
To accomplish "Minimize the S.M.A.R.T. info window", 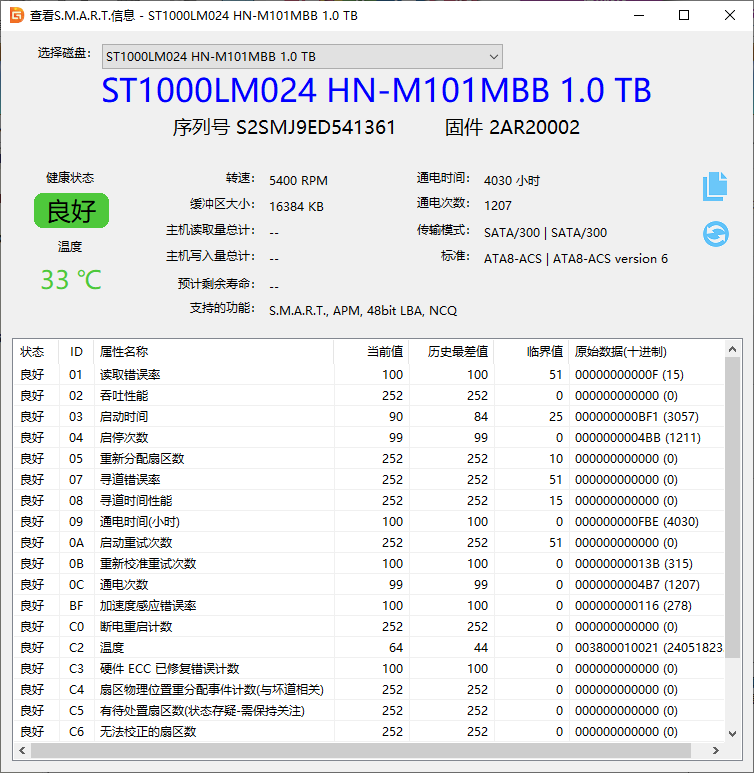I will click(639, 15).
